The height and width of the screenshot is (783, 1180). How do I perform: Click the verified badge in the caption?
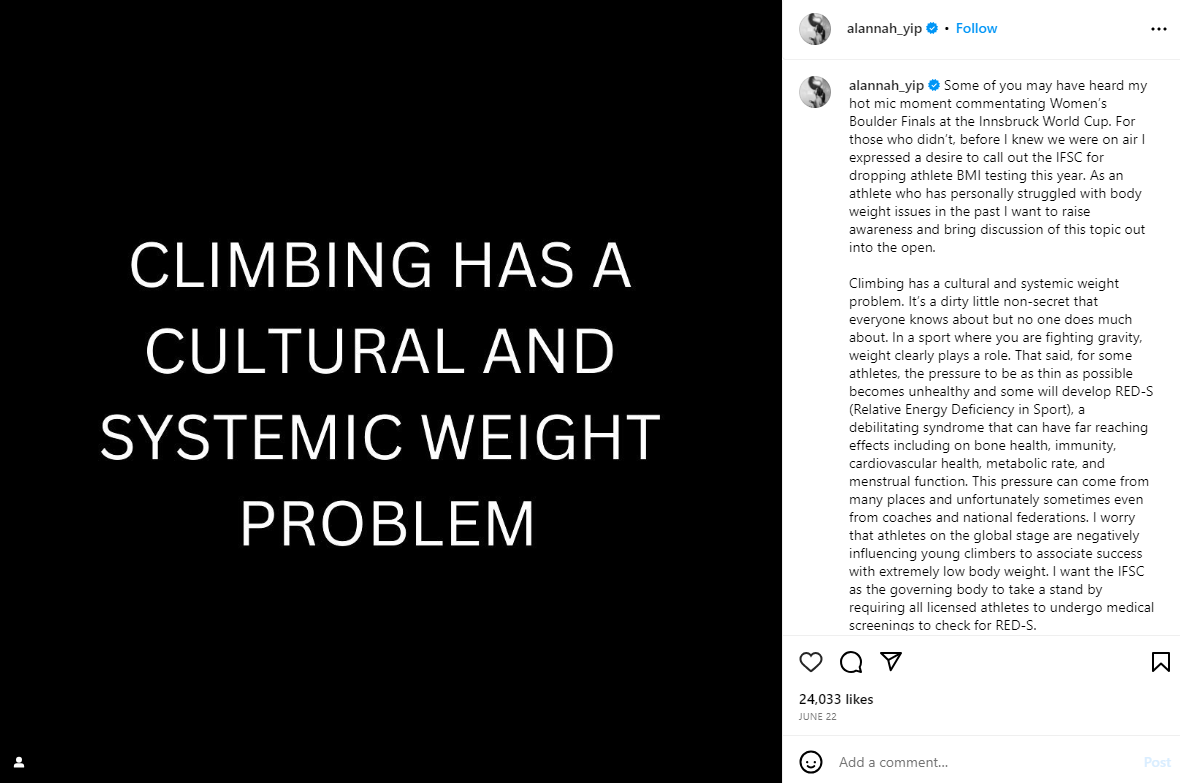tap(934, 85)
